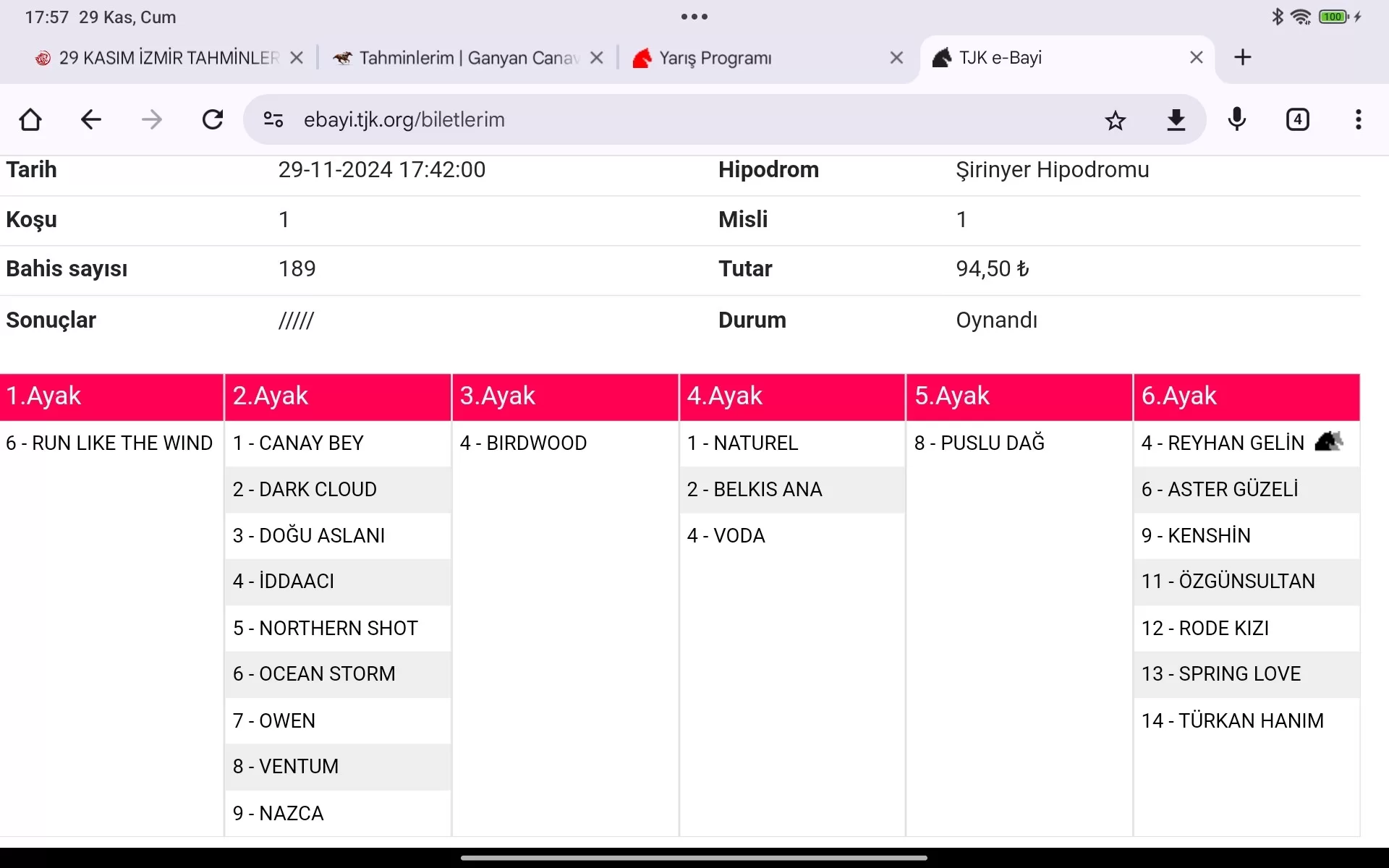Select the 2 - BELKIS ANA row

pyautogui.click(x=791, y=490)
